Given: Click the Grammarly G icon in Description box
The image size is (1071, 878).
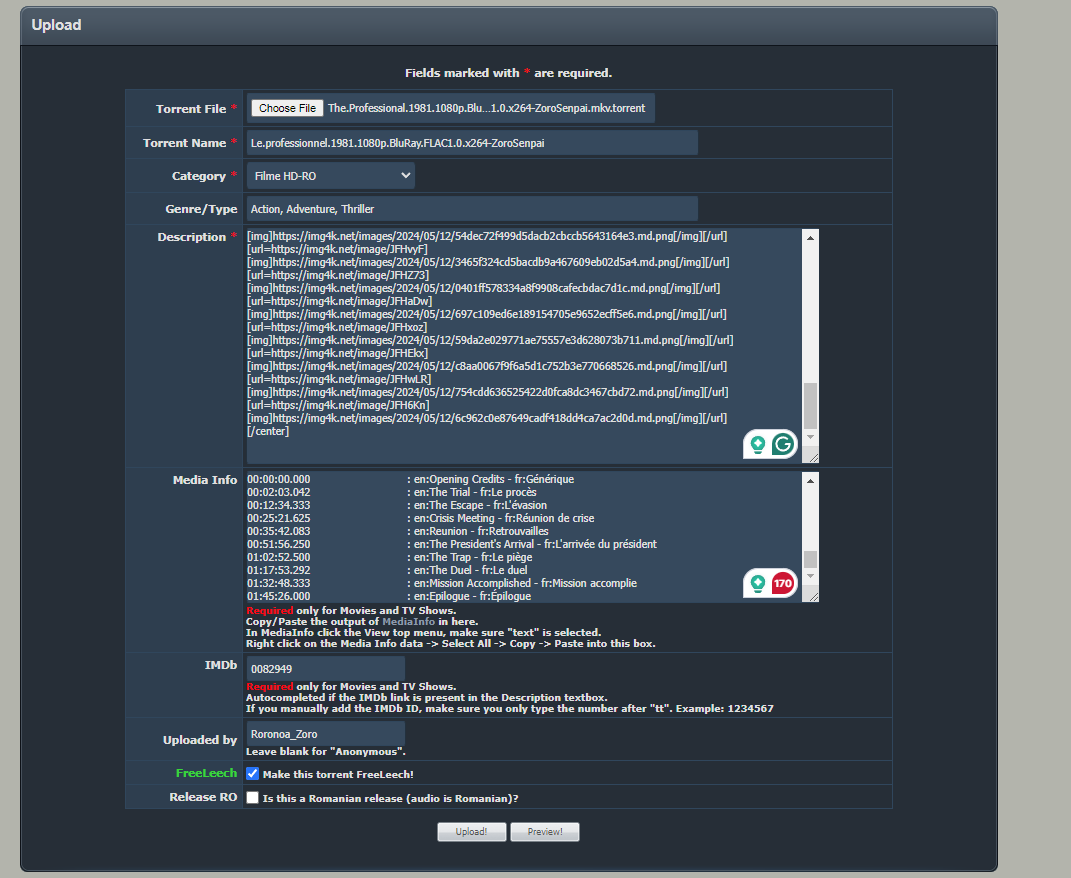Looking at the screenshot, I should [784, 444].
